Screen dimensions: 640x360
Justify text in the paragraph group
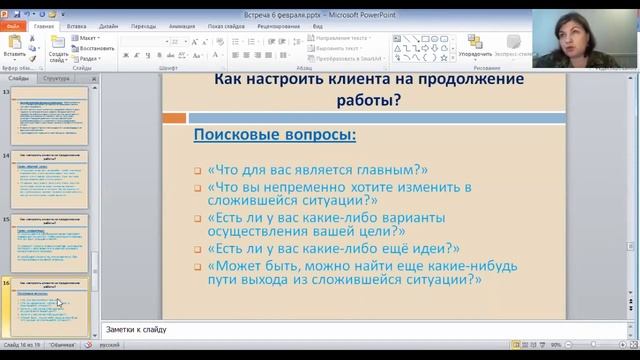click(x=268, y=55)
